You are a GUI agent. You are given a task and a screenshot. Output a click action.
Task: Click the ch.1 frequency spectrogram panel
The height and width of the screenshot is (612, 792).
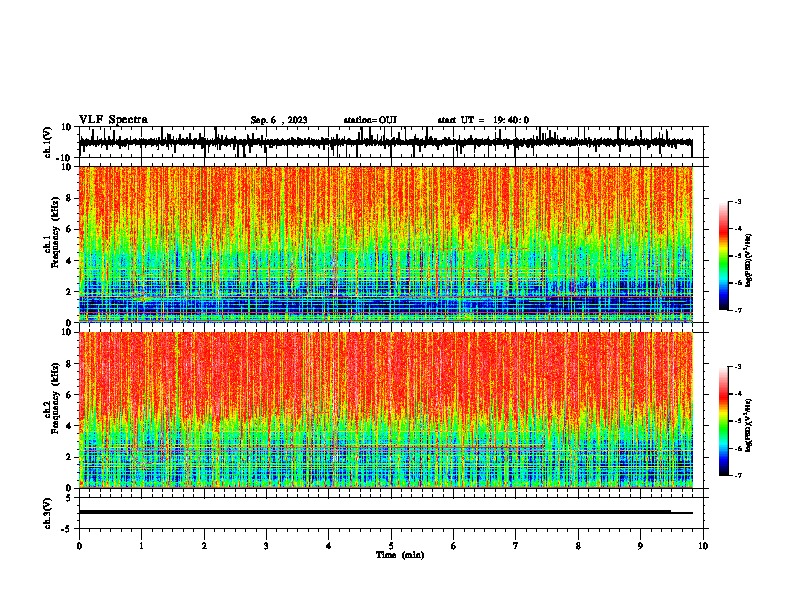tap(391, 244)
